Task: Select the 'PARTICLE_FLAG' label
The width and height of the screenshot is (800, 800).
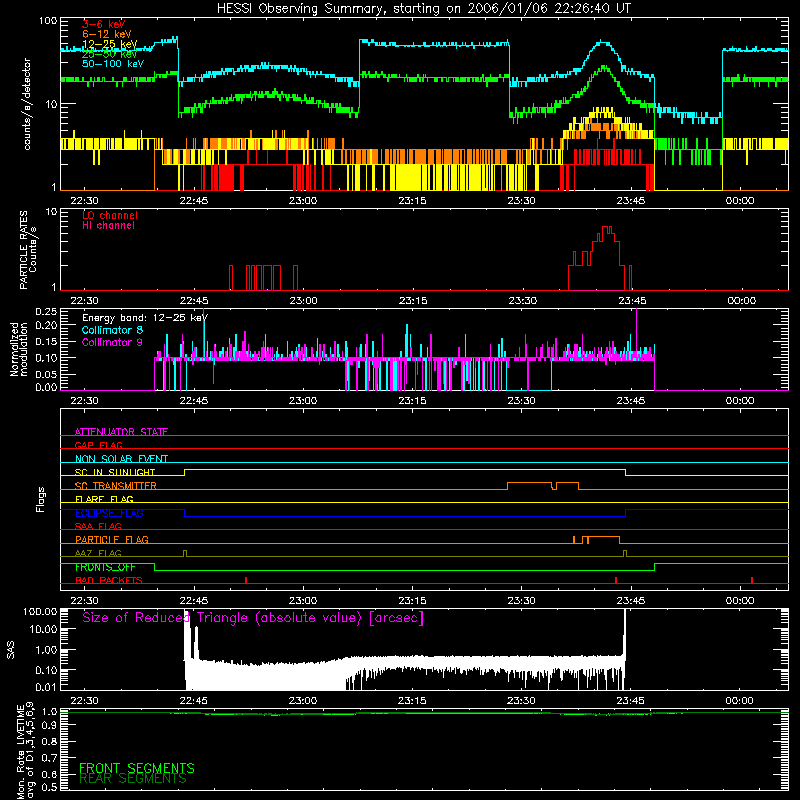Action: point(112,540)
